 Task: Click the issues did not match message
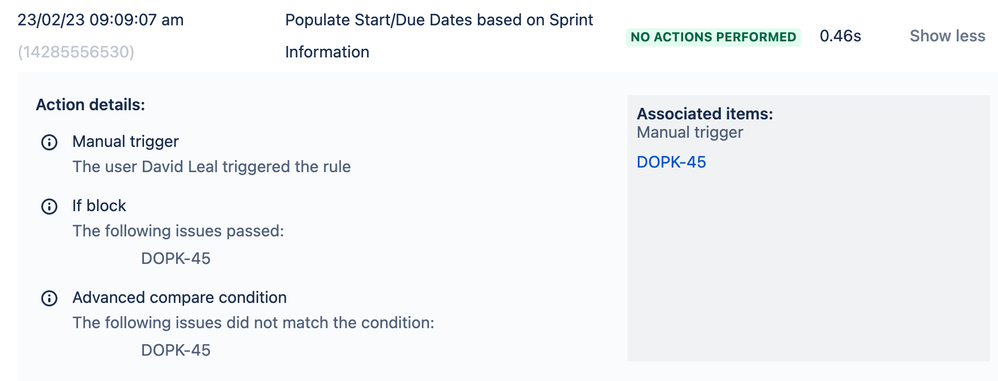[253, 323]
